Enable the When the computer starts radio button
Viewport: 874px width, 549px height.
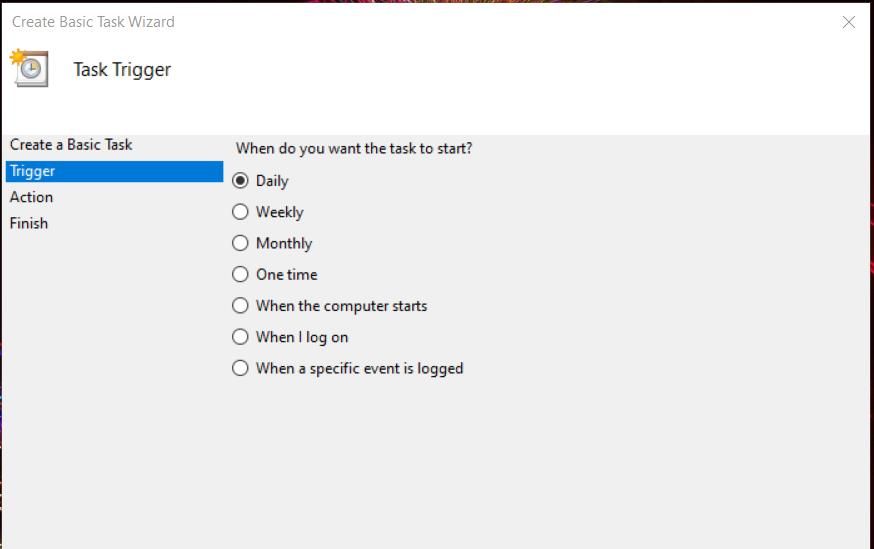click(x=240, y=306)
